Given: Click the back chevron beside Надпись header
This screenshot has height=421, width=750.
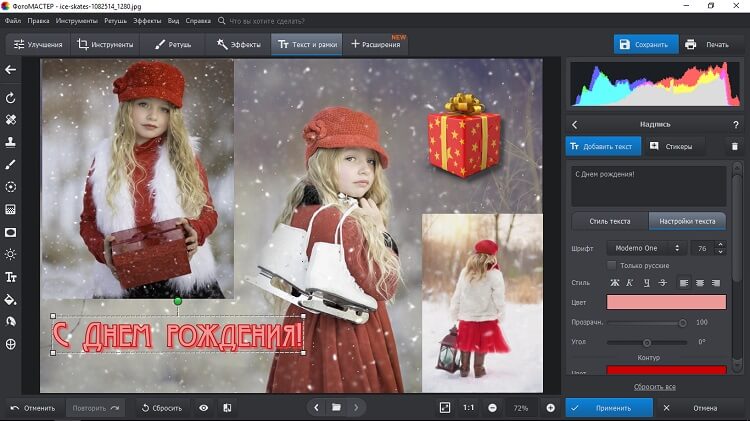Looking at the screenshot, I should [575, 124].
